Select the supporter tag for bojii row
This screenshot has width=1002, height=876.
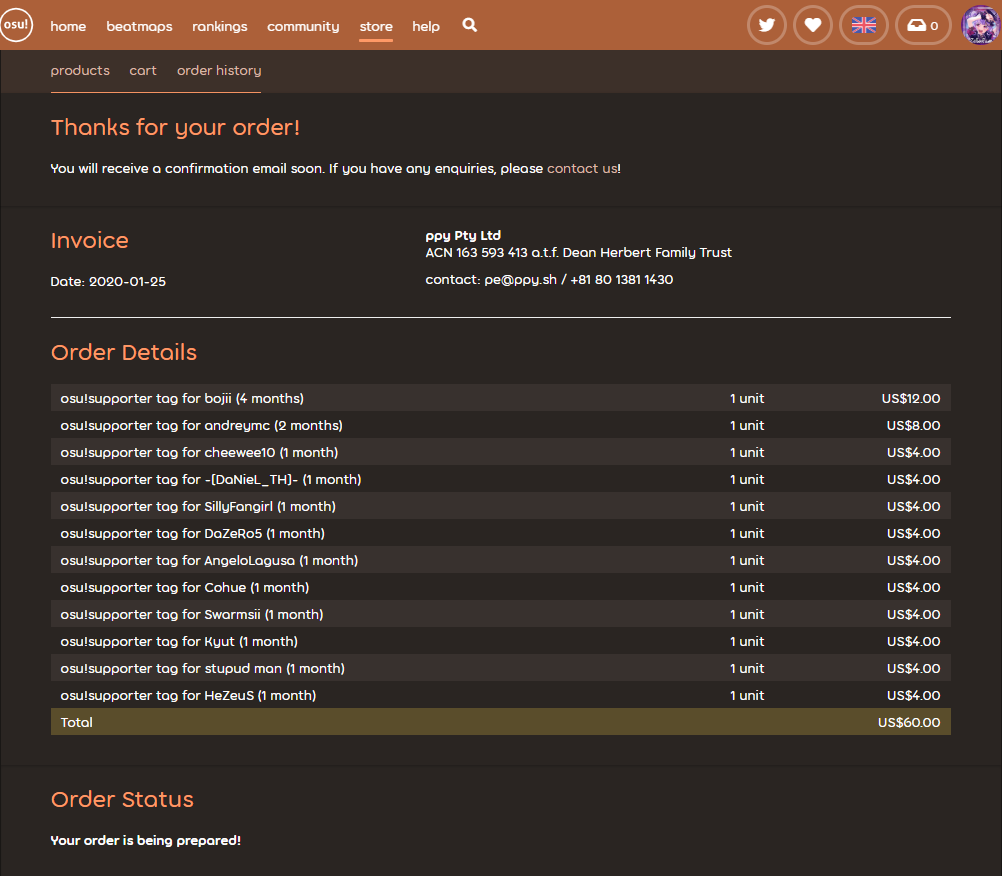point(501,398)
